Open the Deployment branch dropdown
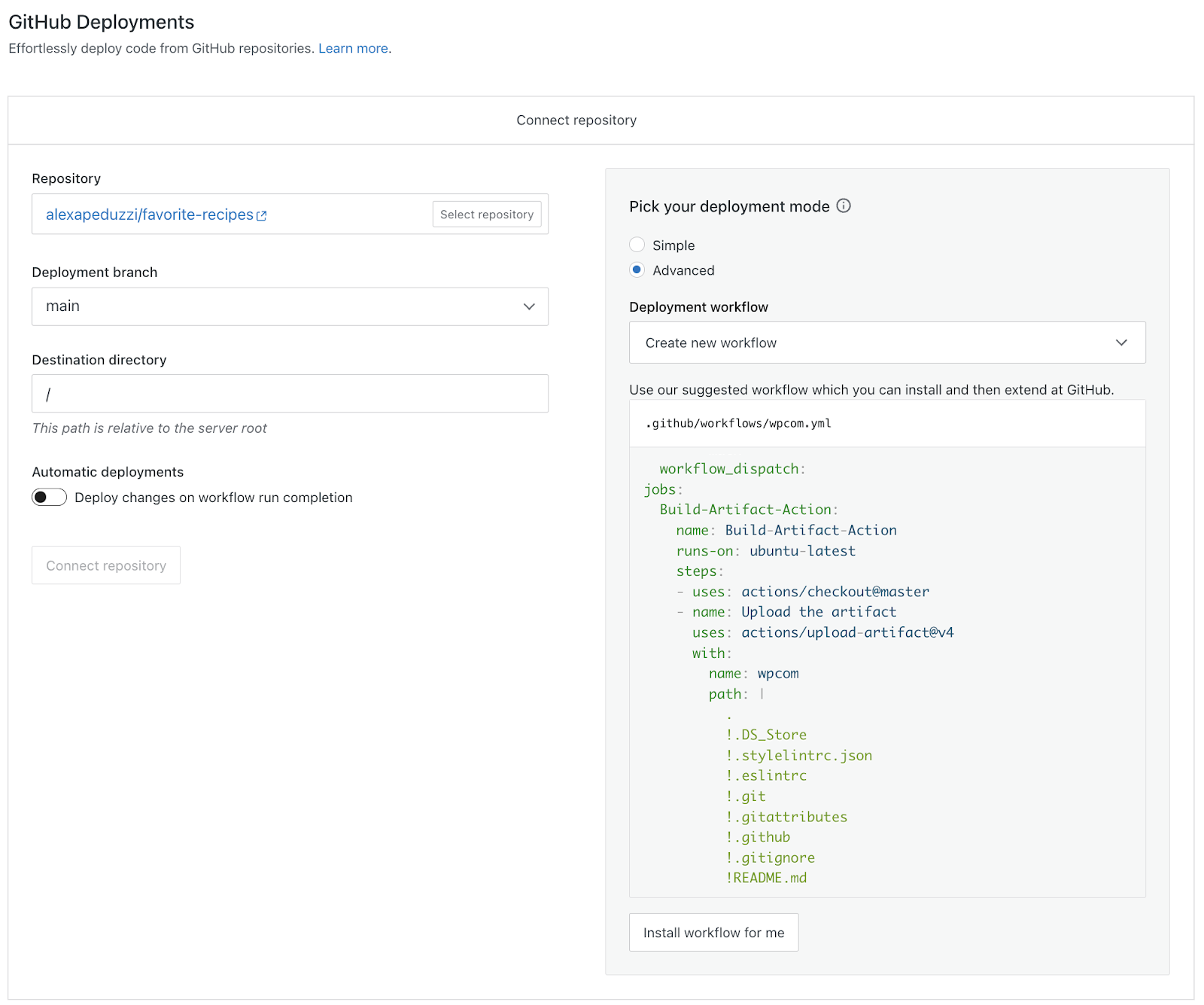1204x1005 pixels. tap(290, 306)
